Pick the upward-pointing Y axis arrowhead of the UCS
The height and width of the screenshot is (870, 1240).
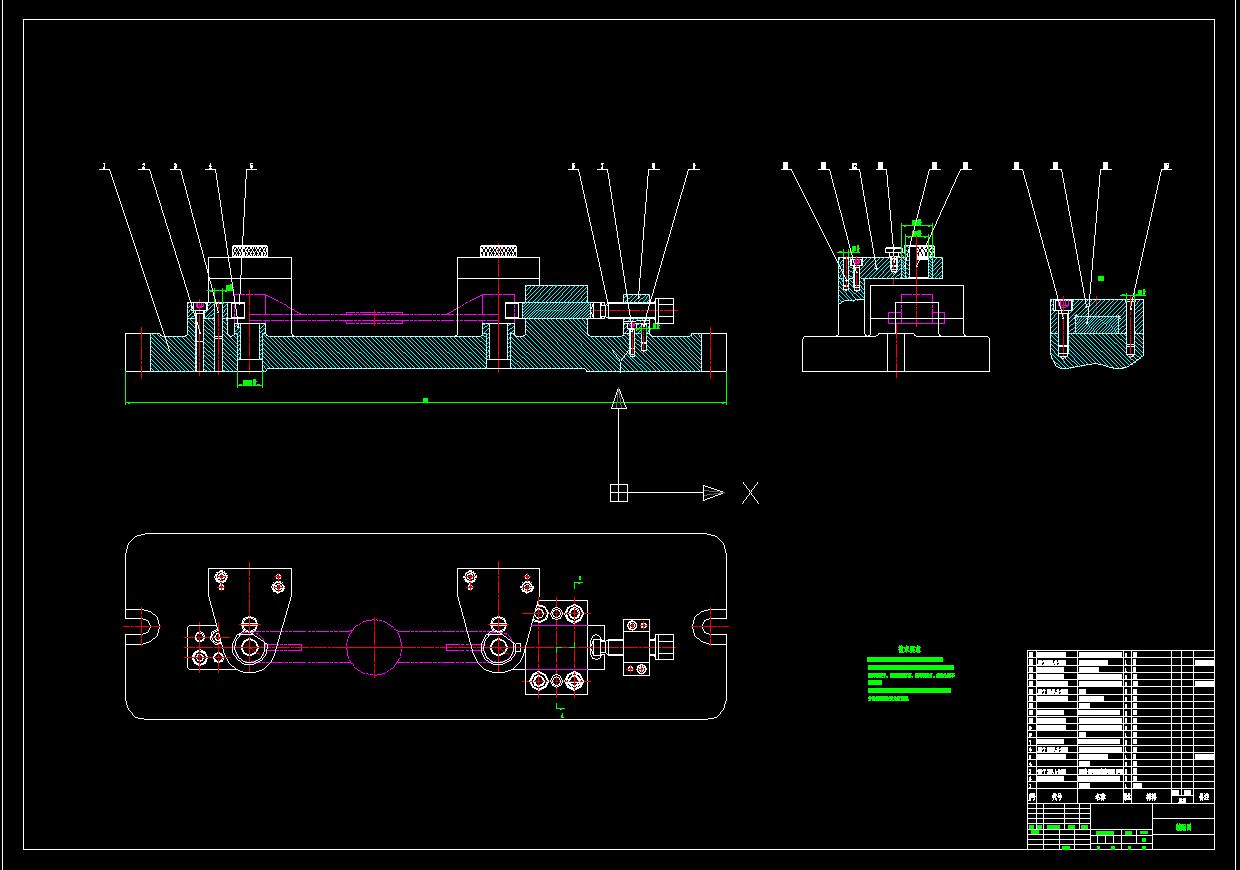(619, 400)
